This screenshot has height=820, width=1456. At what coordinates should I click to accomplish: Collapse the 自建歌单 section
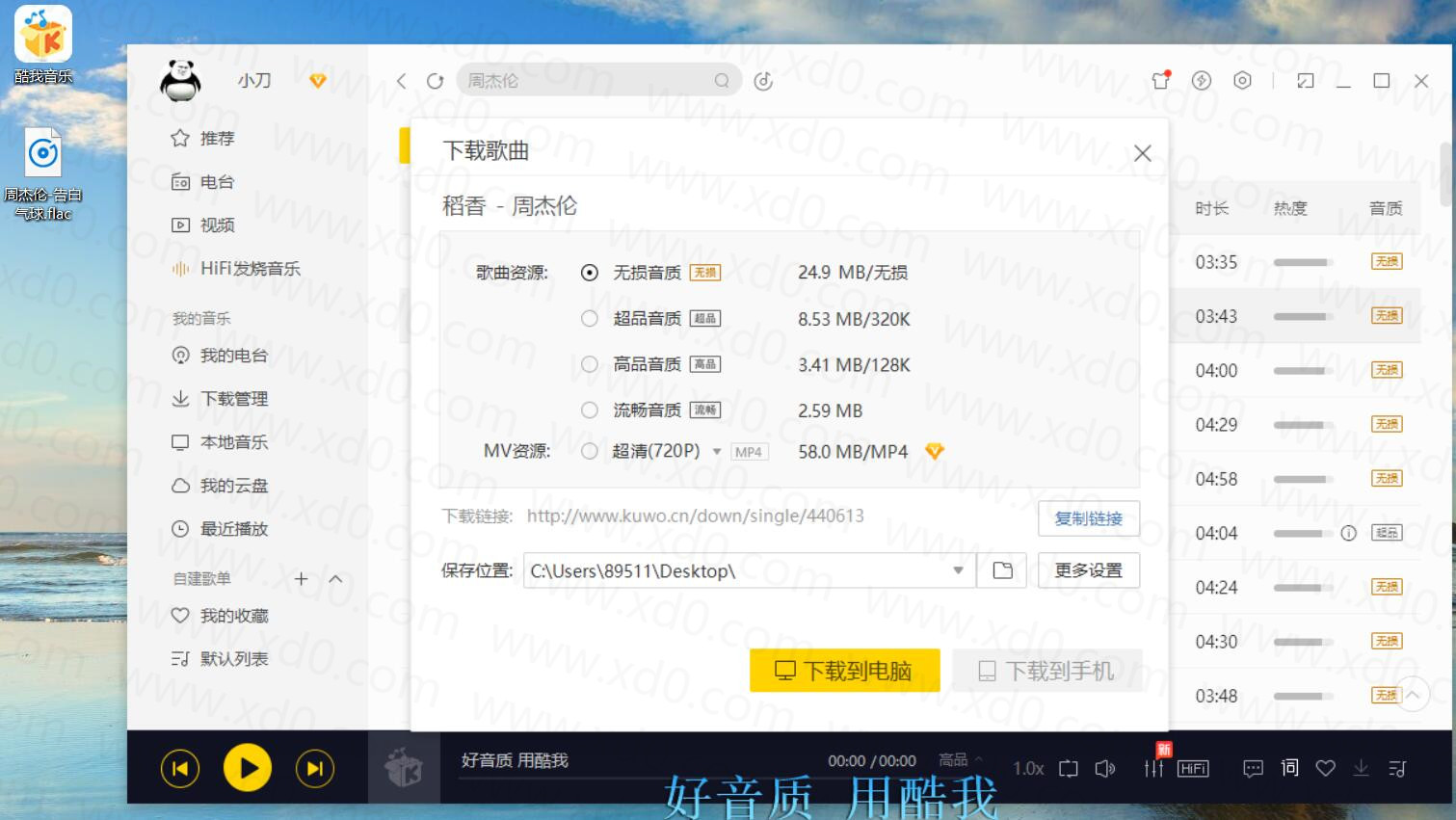point(335,579)
